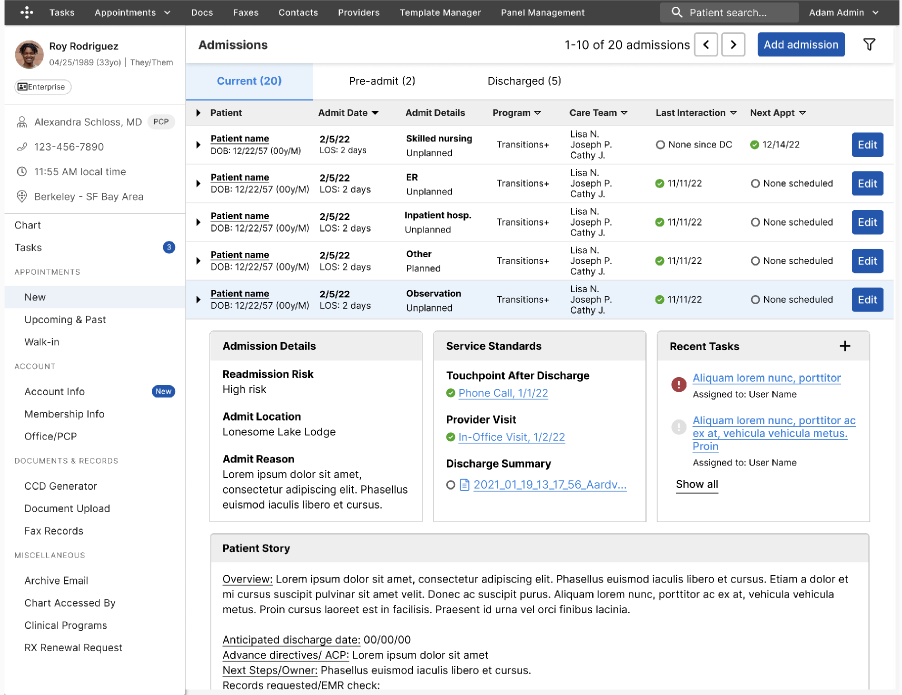
Task: Click the app logo icon in top bar
Action: pyautogui.click(x=26, y=12)
